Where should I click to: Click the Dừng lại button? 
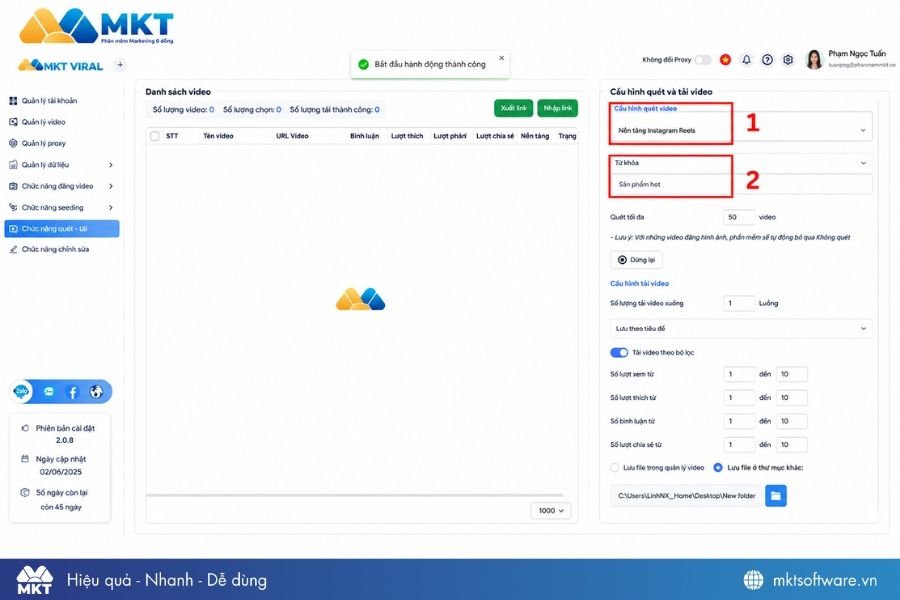pyautogui.click(x=636, y=260)
